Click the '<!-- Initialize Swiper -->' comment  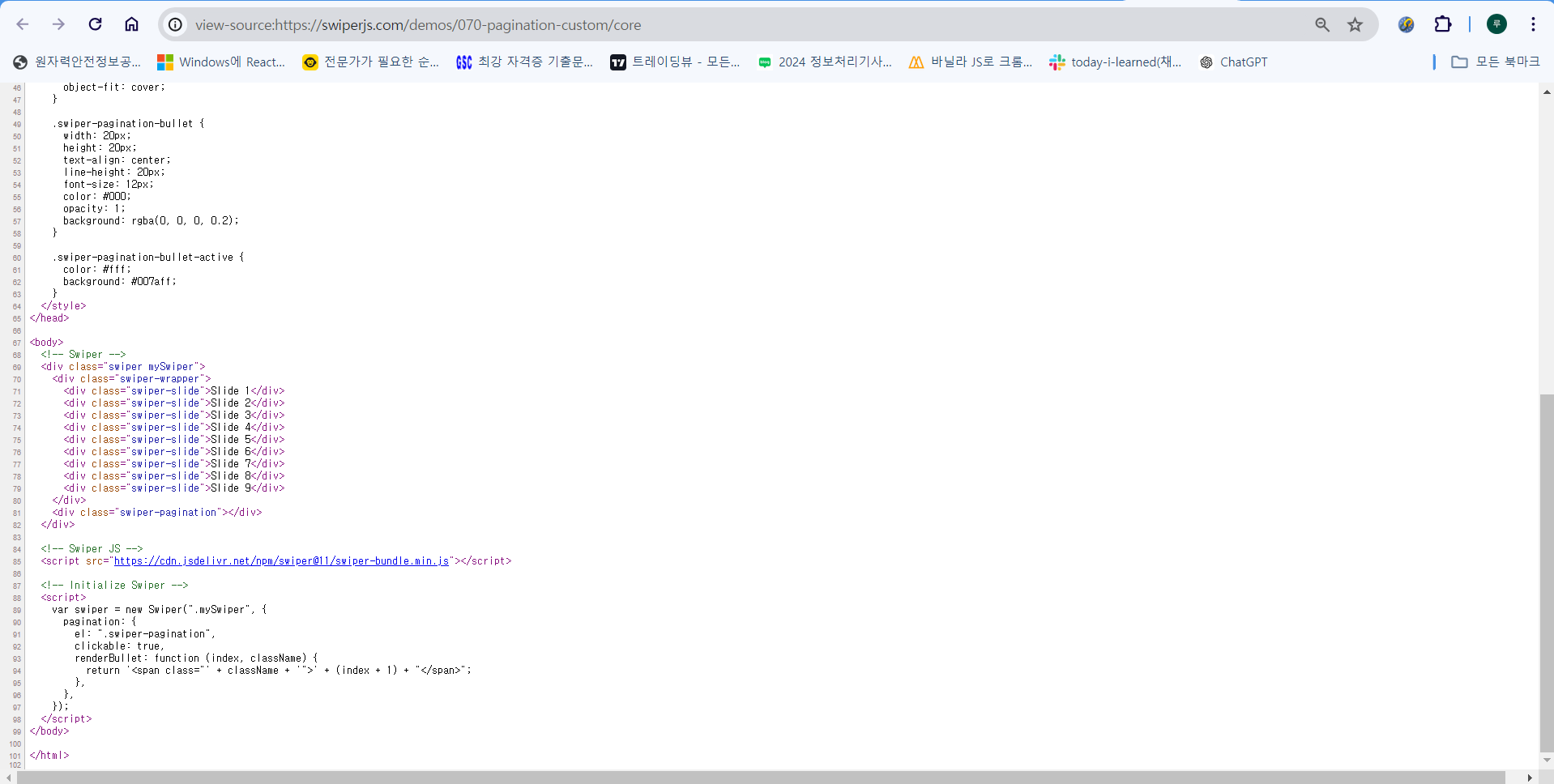coord(114,585)
